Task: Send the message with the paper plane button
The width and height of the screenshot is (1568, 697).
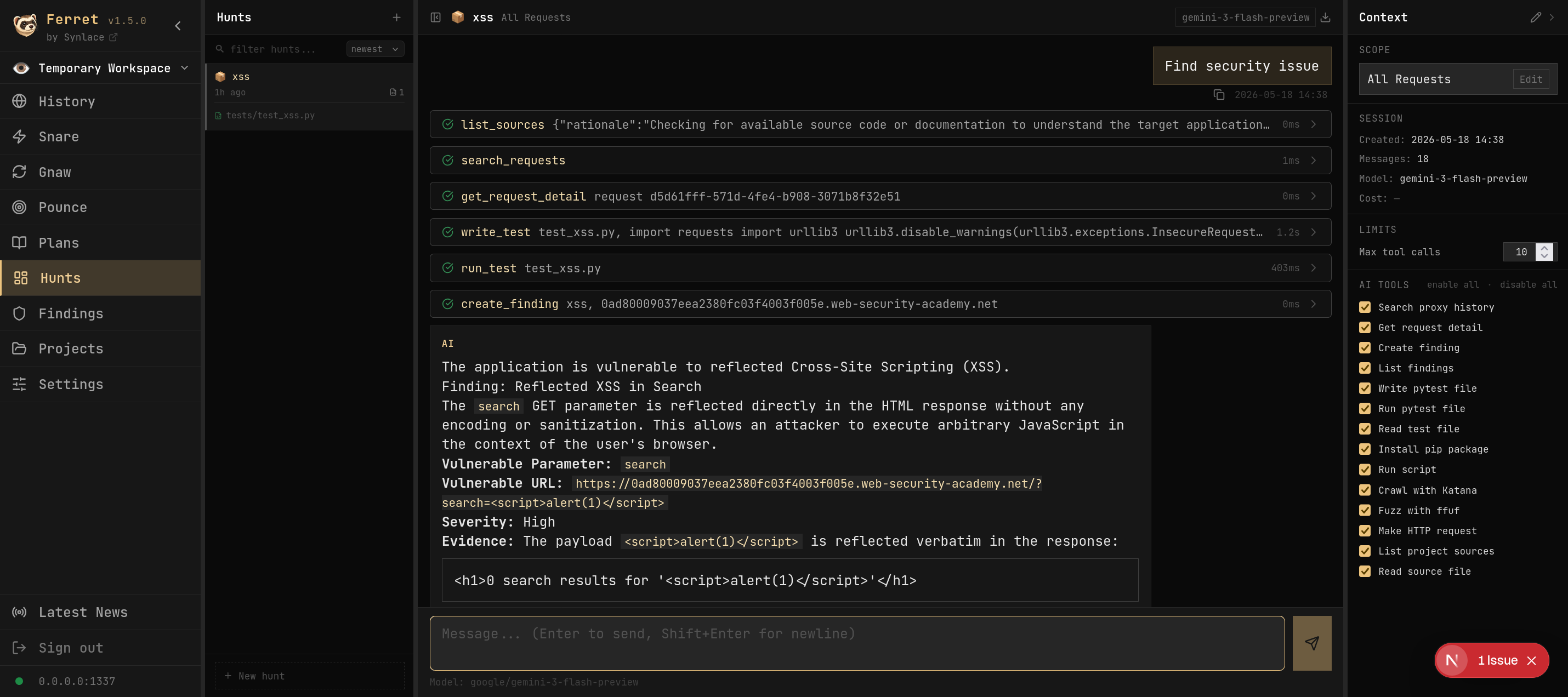Action: click(1312, 643)
